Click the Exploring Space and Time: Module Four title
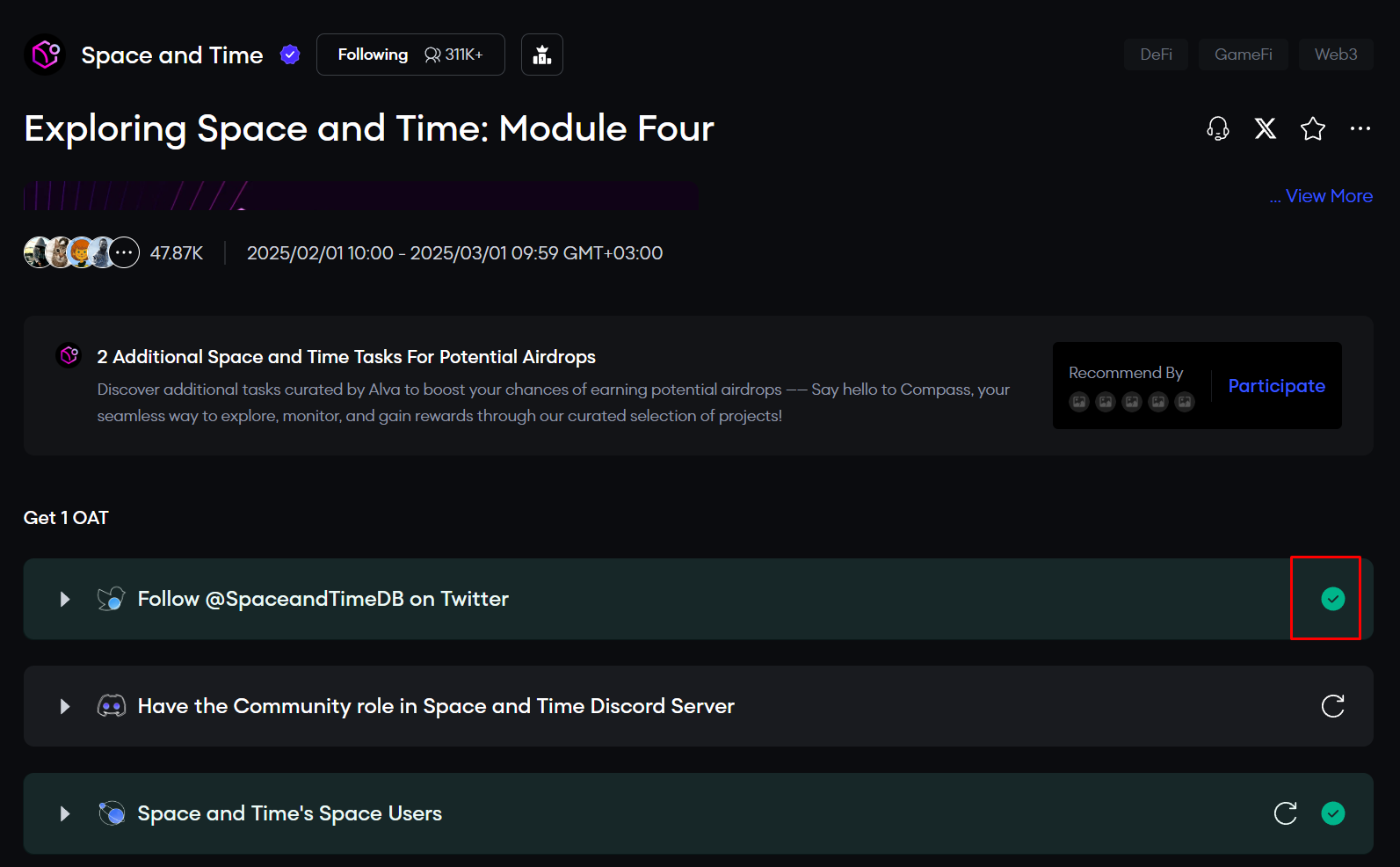 369,128
